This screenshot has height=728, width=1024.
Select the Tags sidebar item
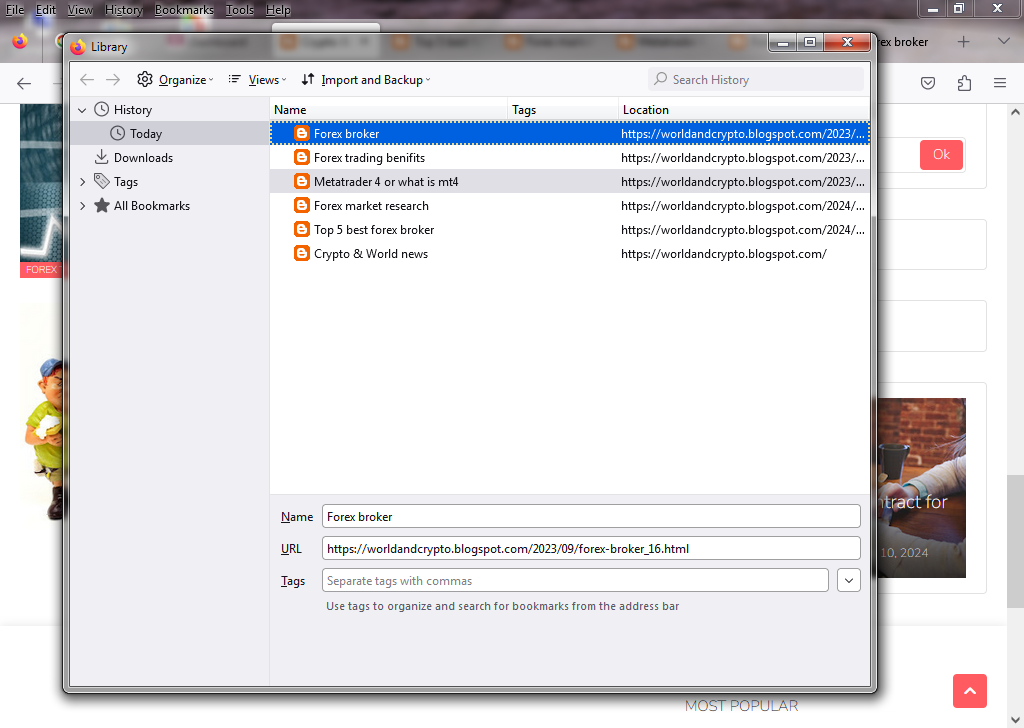click(126, 182)
